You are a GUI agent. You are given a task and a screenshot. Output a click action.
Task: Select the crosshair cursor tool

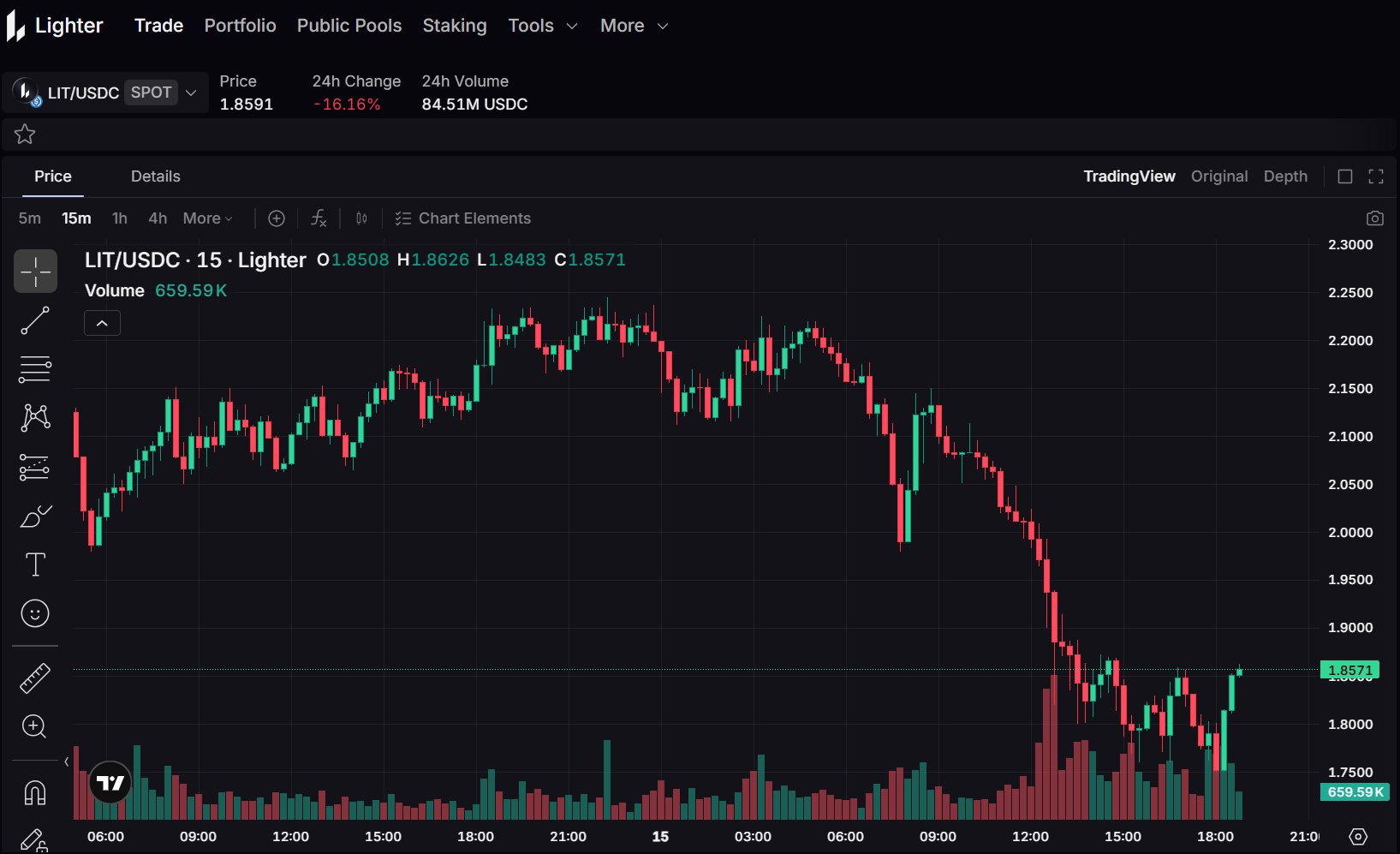point(35,272)
